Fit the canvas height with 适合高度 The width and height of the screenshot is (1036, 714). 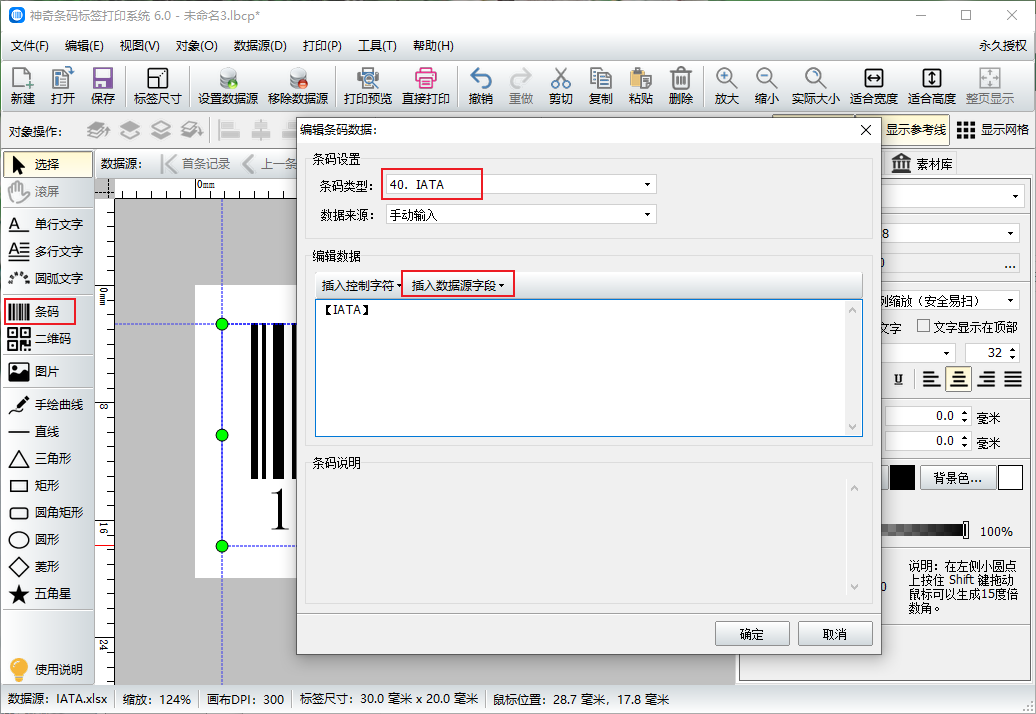coord(932,86)
